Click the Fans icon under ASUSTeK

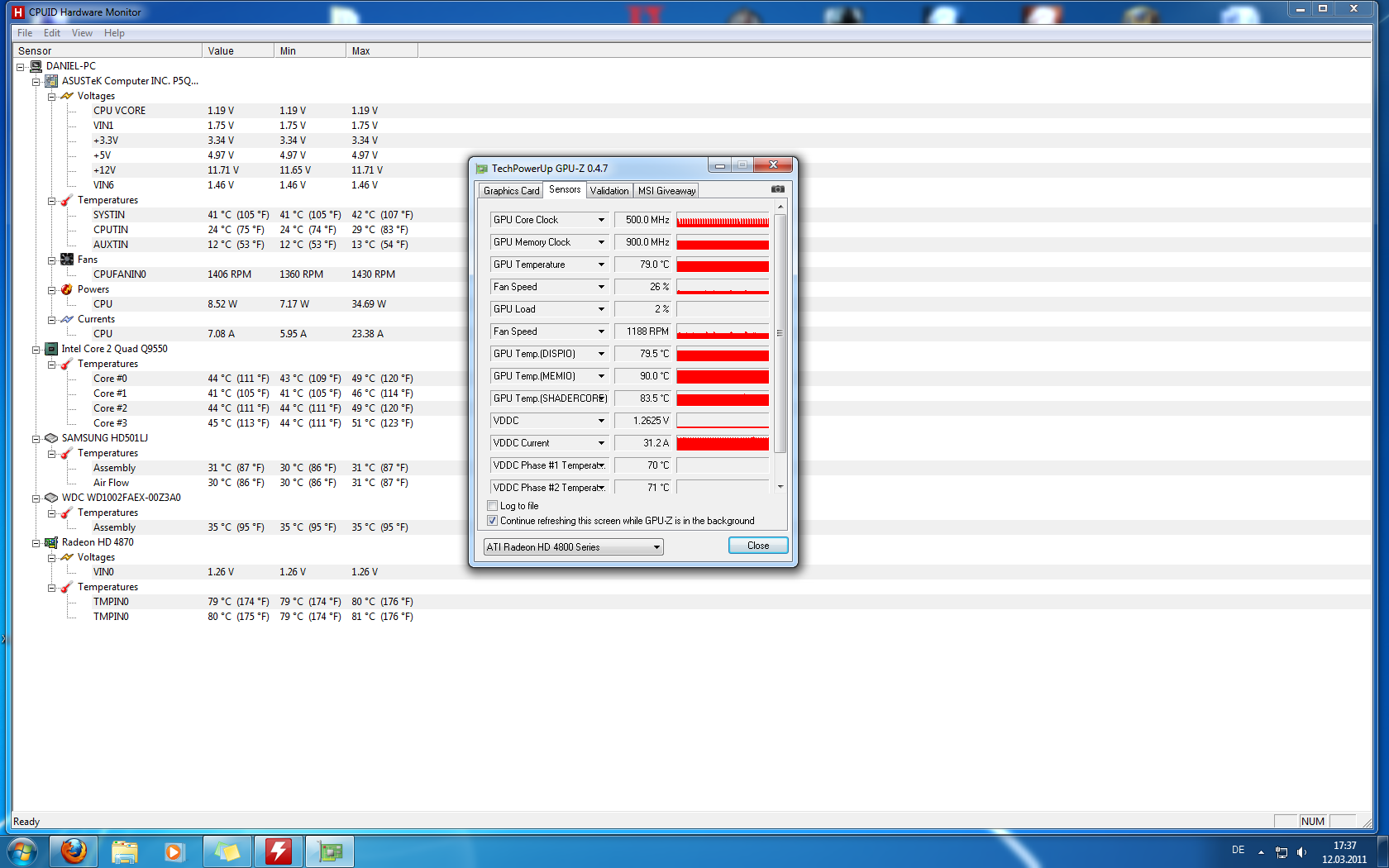coord(67,260)
